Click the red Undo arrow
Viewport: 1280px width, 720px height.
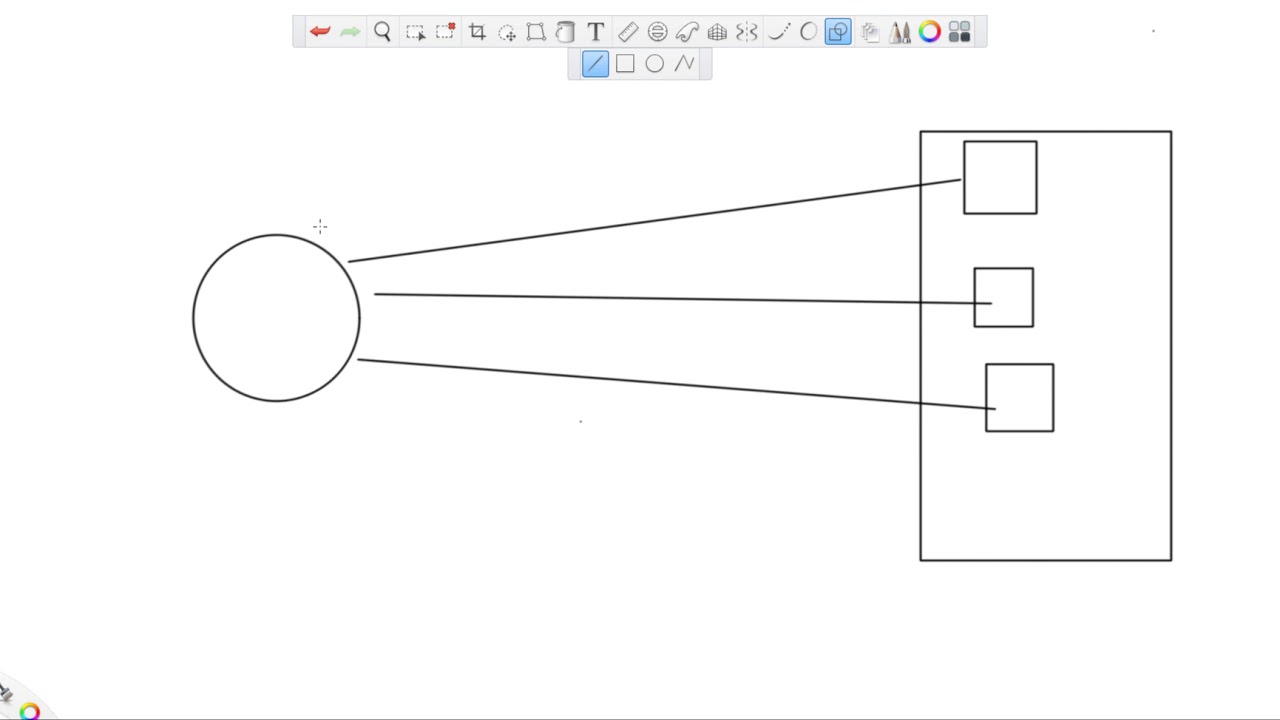coord(320,32)
